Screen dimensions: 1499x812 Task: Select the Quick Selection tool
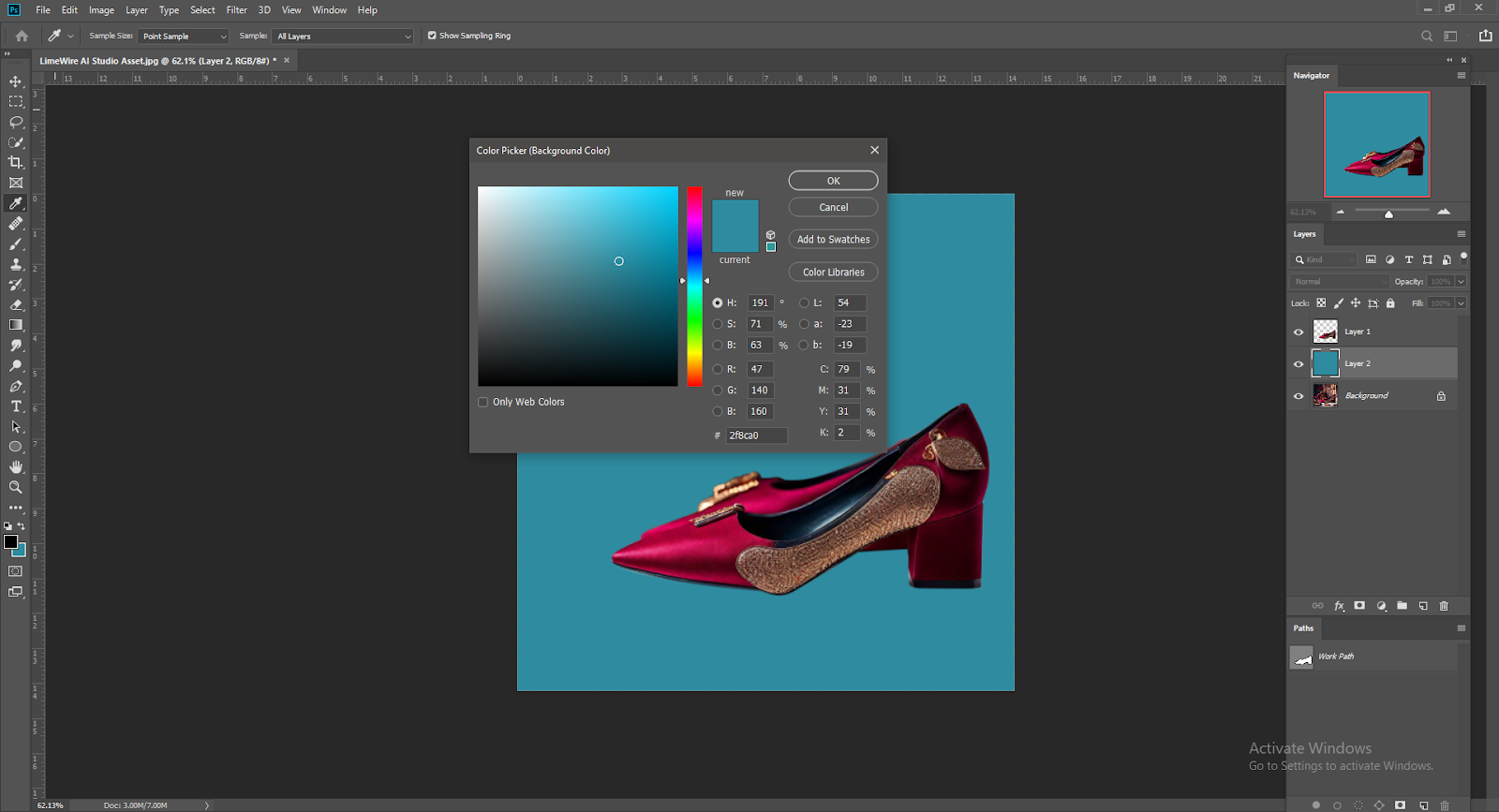[x=16, y=142]
